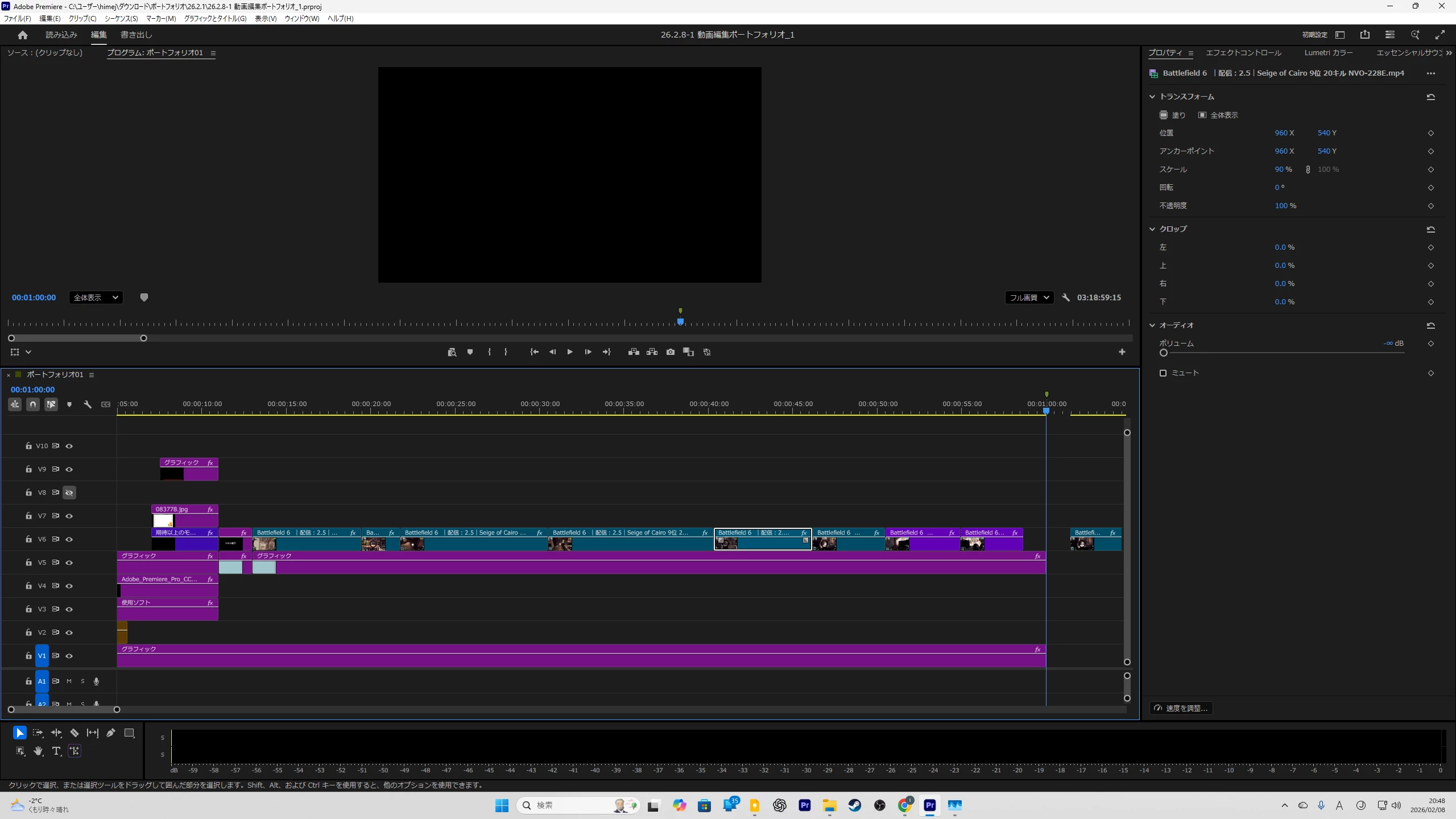
Task: Hide track V6 with eye icon
Action: click(x=69, y=539)
